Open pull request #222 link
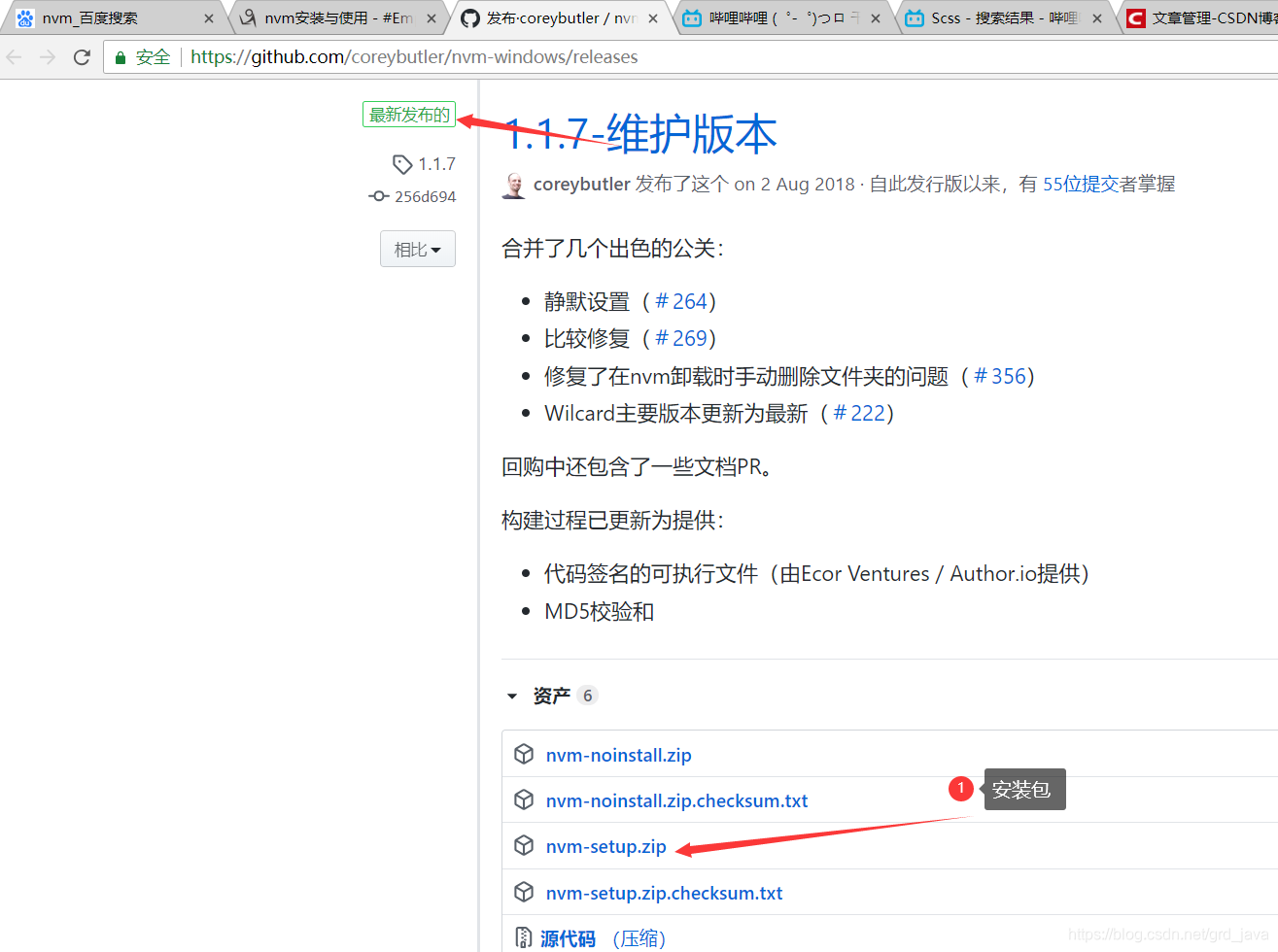The width and height of the screenshot is (1278, 952). [x=859, y=414]
